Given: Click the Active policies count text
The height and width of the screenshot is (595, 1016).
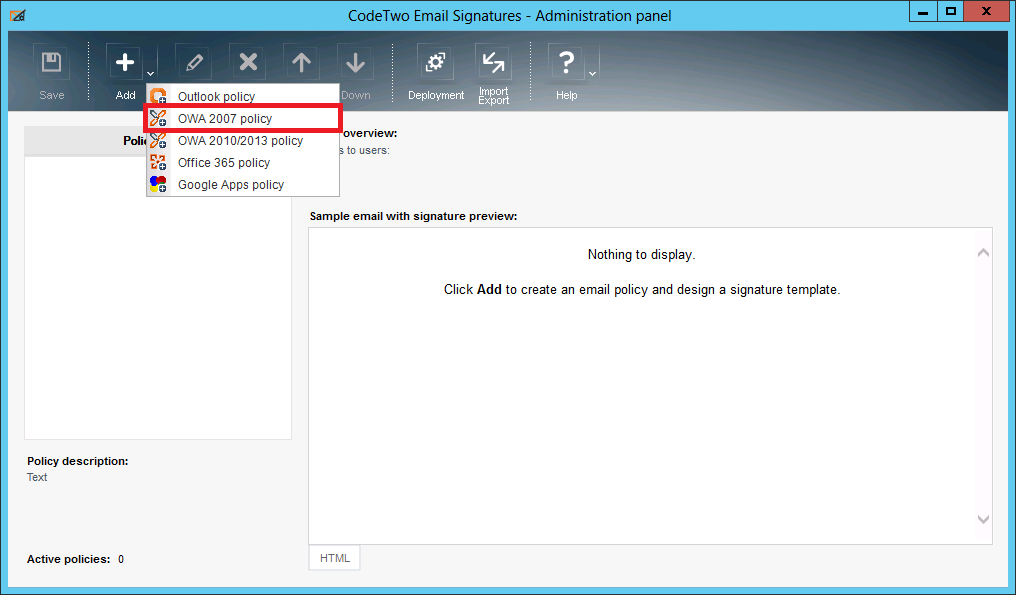Looking at the screenshot, I should [75, 559].
